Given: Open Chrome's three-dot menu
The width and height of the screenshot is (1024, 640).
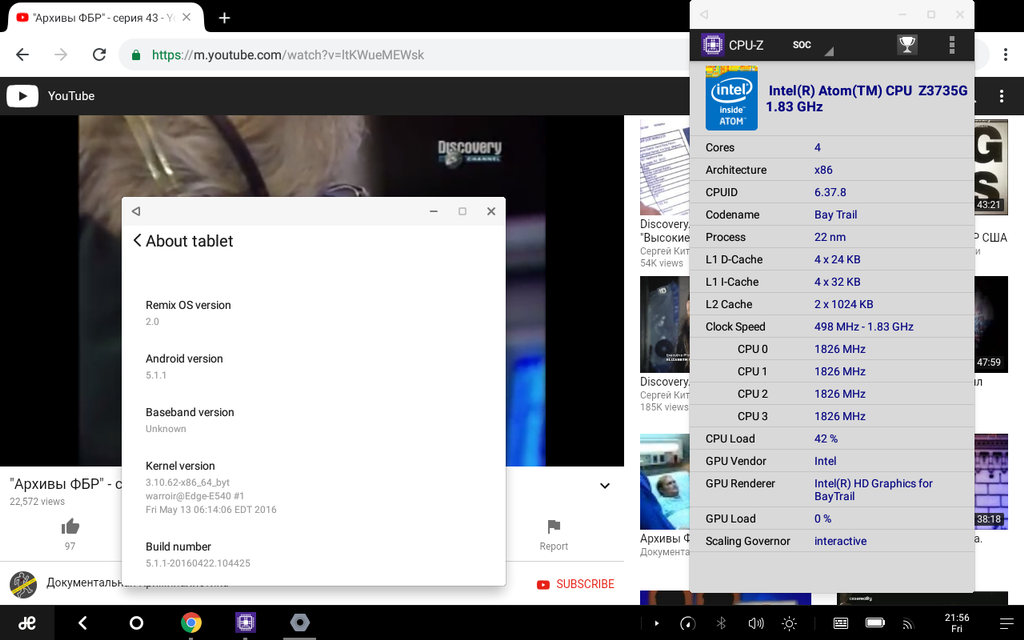Looking at the screenshot, I should coord(1006,55).
